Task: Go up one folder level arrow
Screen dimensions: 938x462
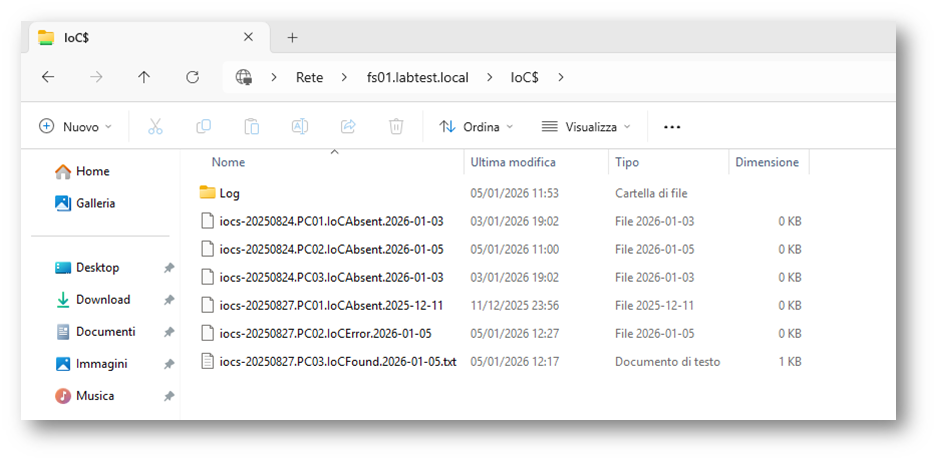Action: [144, 77]
